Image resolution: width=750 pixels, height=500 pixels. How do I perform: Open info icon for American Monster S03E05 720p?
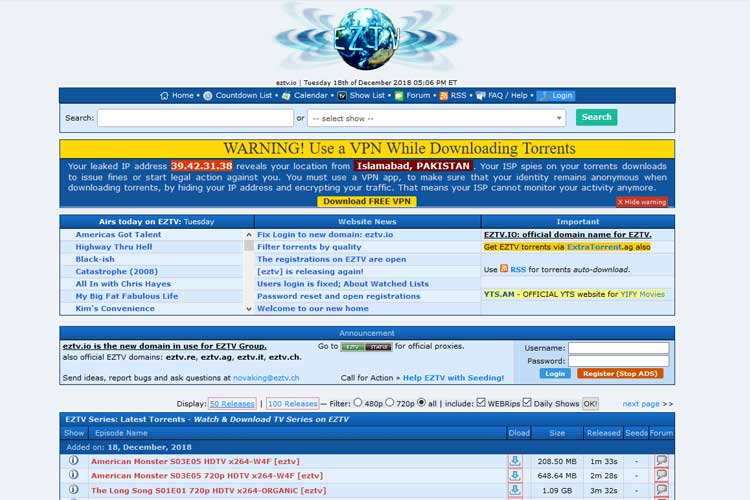pyautogui.click(x=73, y=475)
